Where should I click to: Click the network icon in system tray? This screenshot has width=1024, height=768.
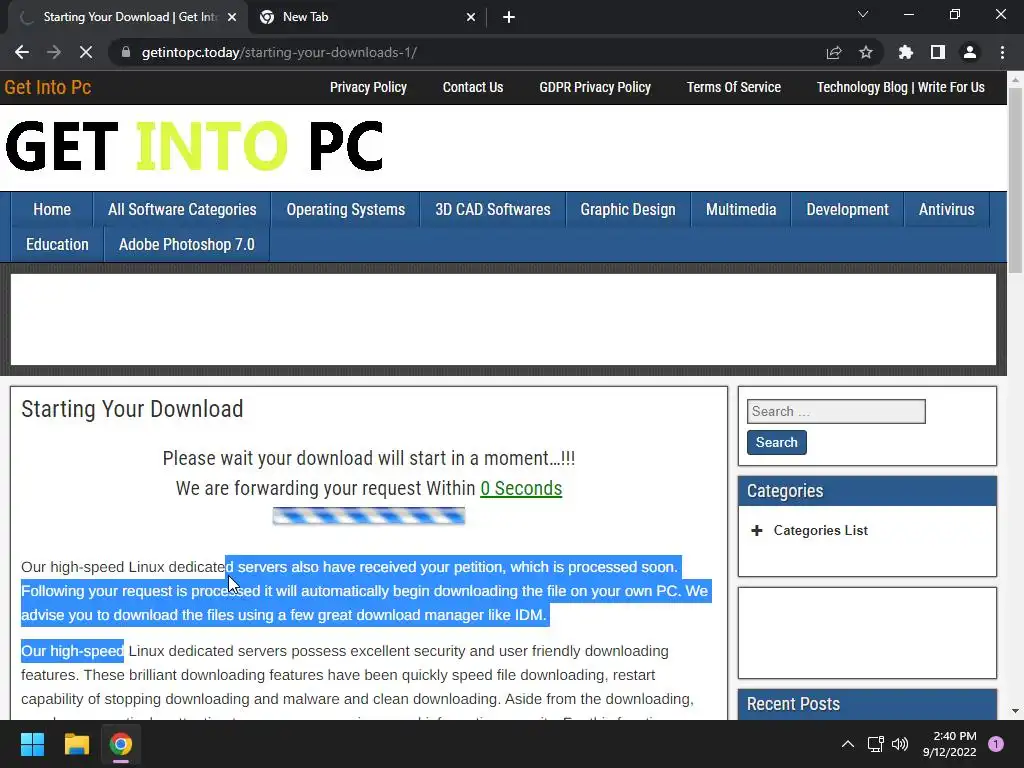pyautogui.click(x=875, y=744)
